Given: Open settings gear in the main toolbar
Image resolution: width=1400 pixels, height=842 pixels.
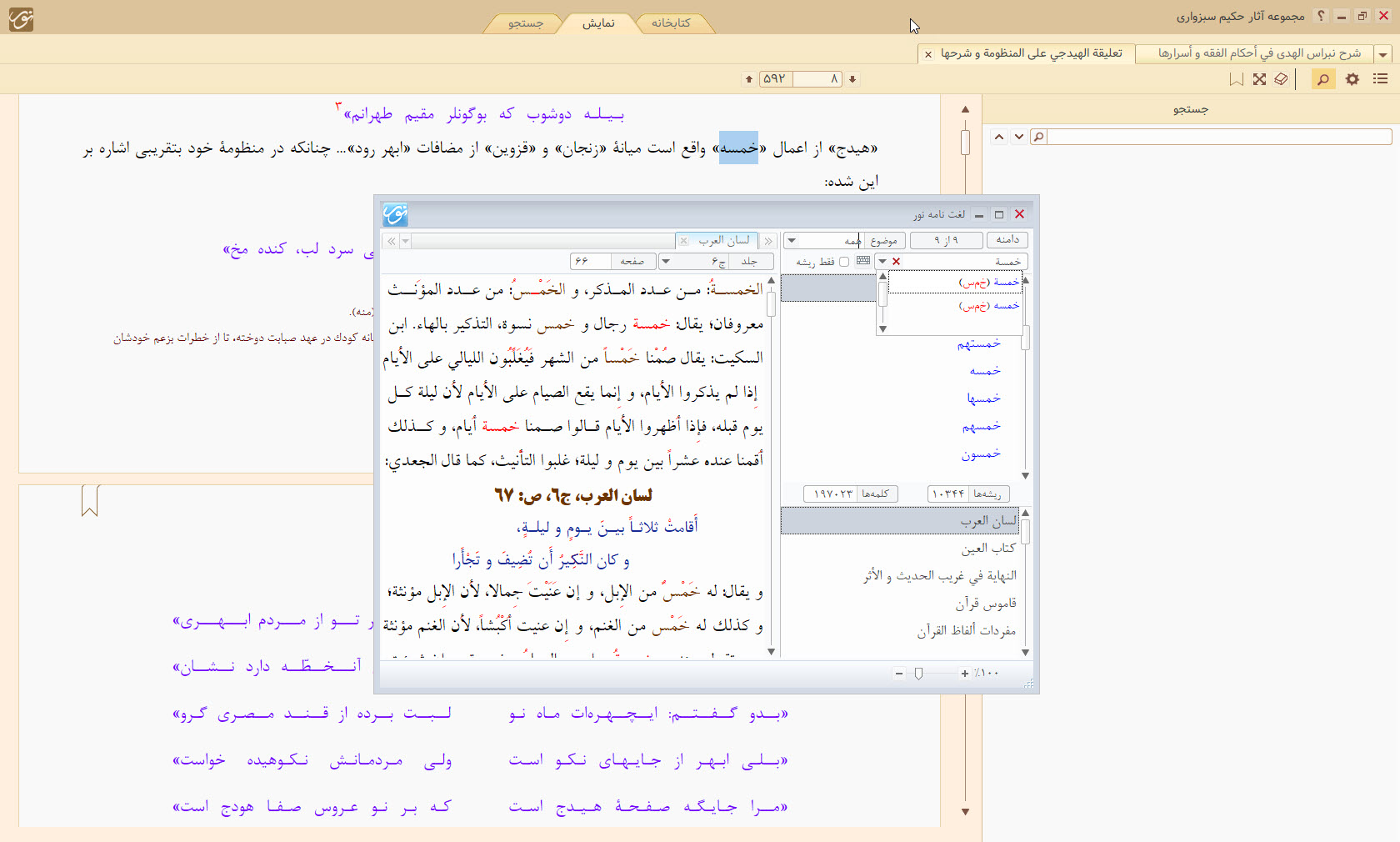Looking at the screenshot, I should pos(1352,79).
